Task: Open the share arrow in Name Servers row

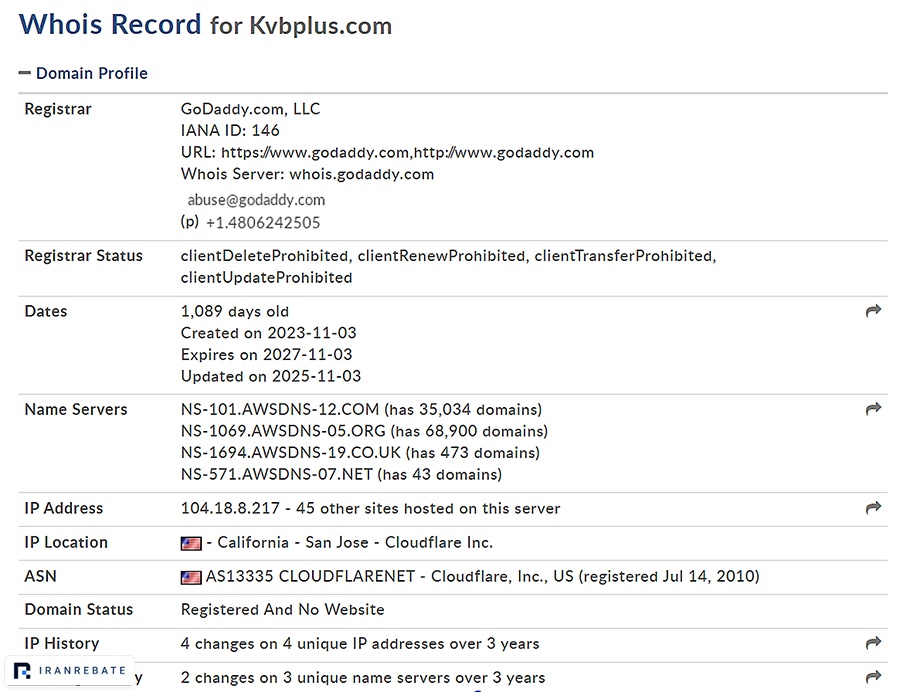Action: coord(873,409)
